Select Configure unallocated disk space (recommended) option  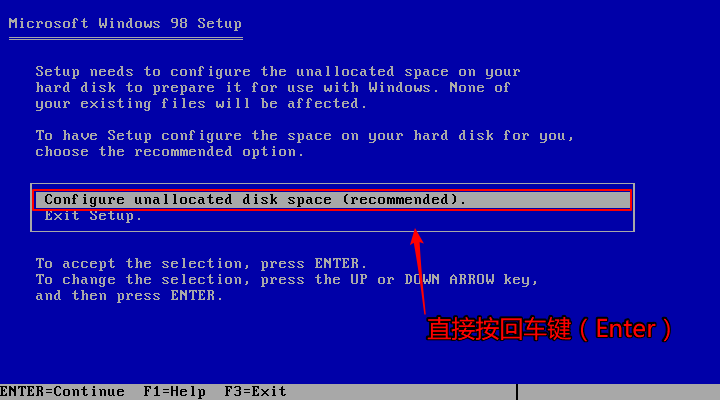(x=333, y=200)
